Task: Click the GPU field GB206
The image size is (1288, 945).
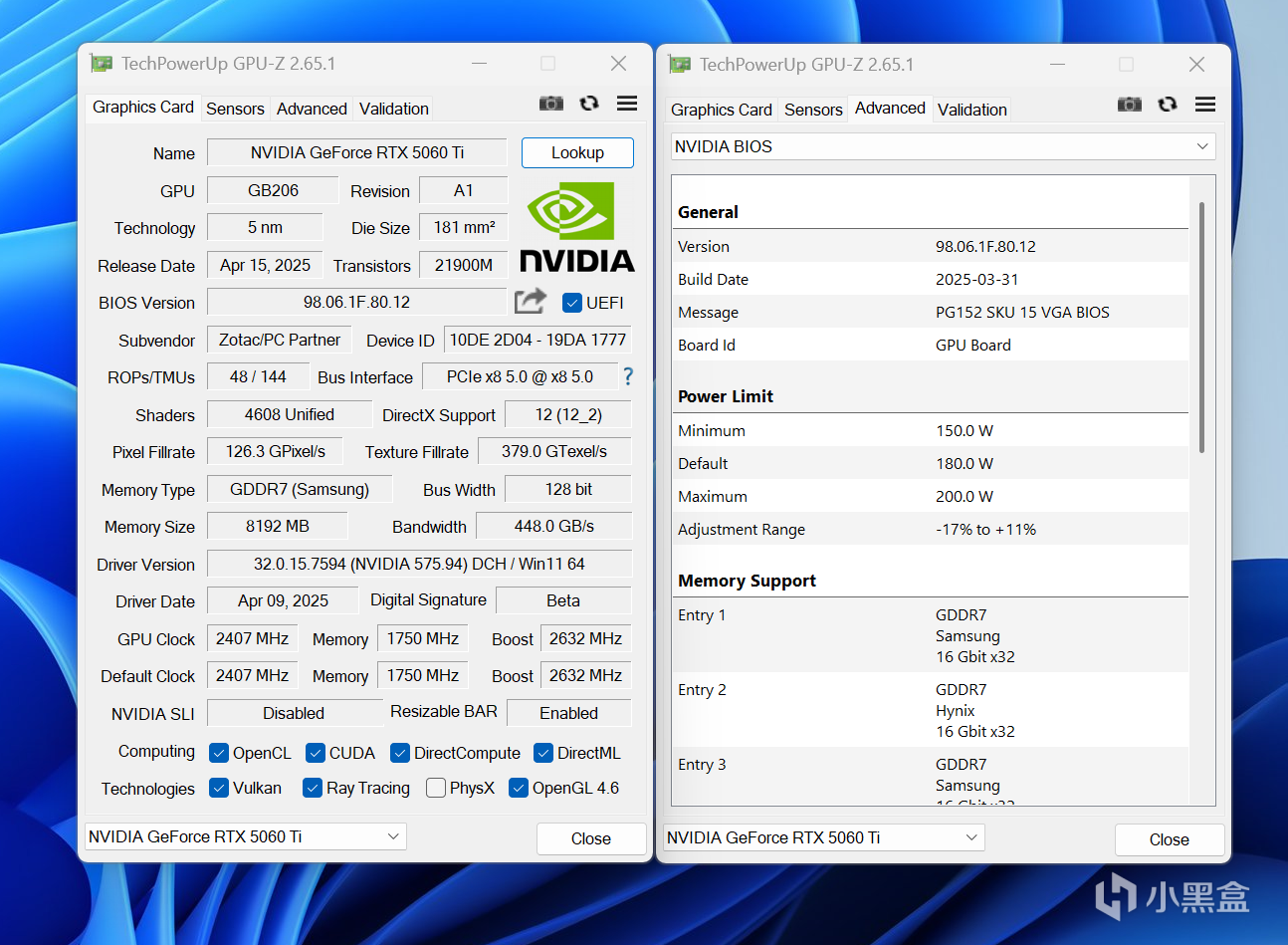Action: [x=273, y=190]
